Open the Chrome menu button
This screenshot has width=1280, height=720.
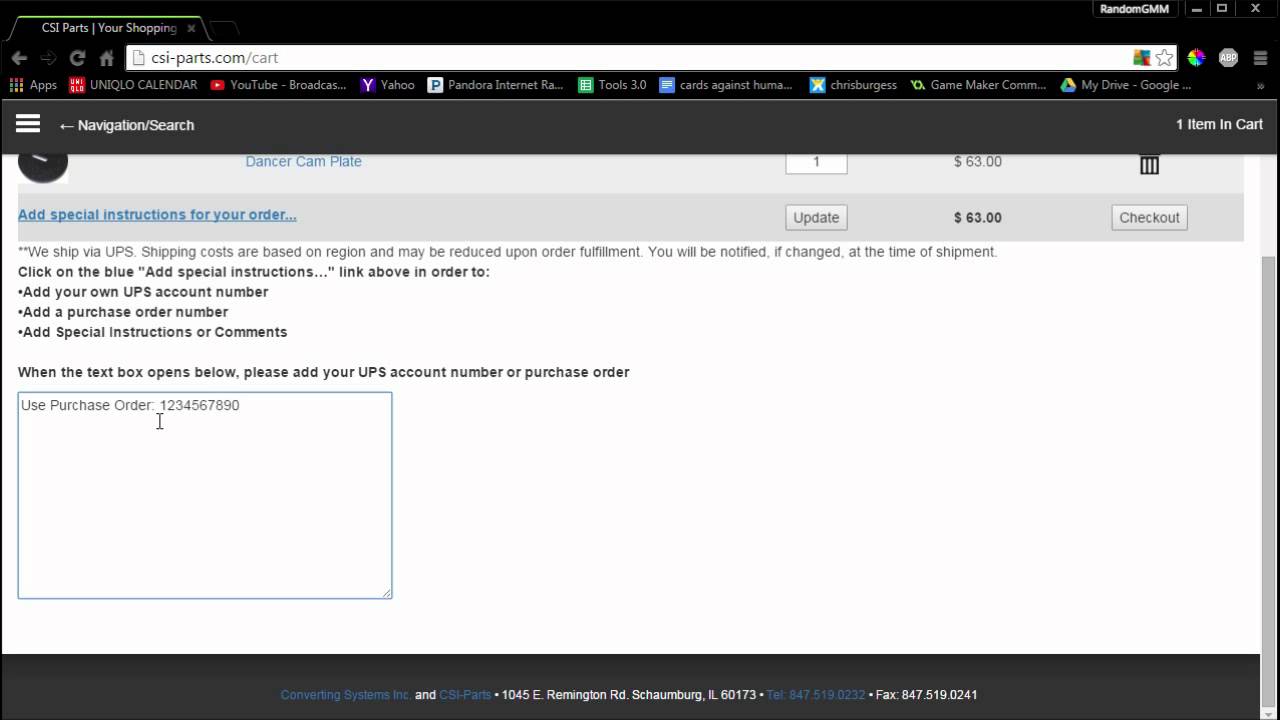(x=1260, y=58)
